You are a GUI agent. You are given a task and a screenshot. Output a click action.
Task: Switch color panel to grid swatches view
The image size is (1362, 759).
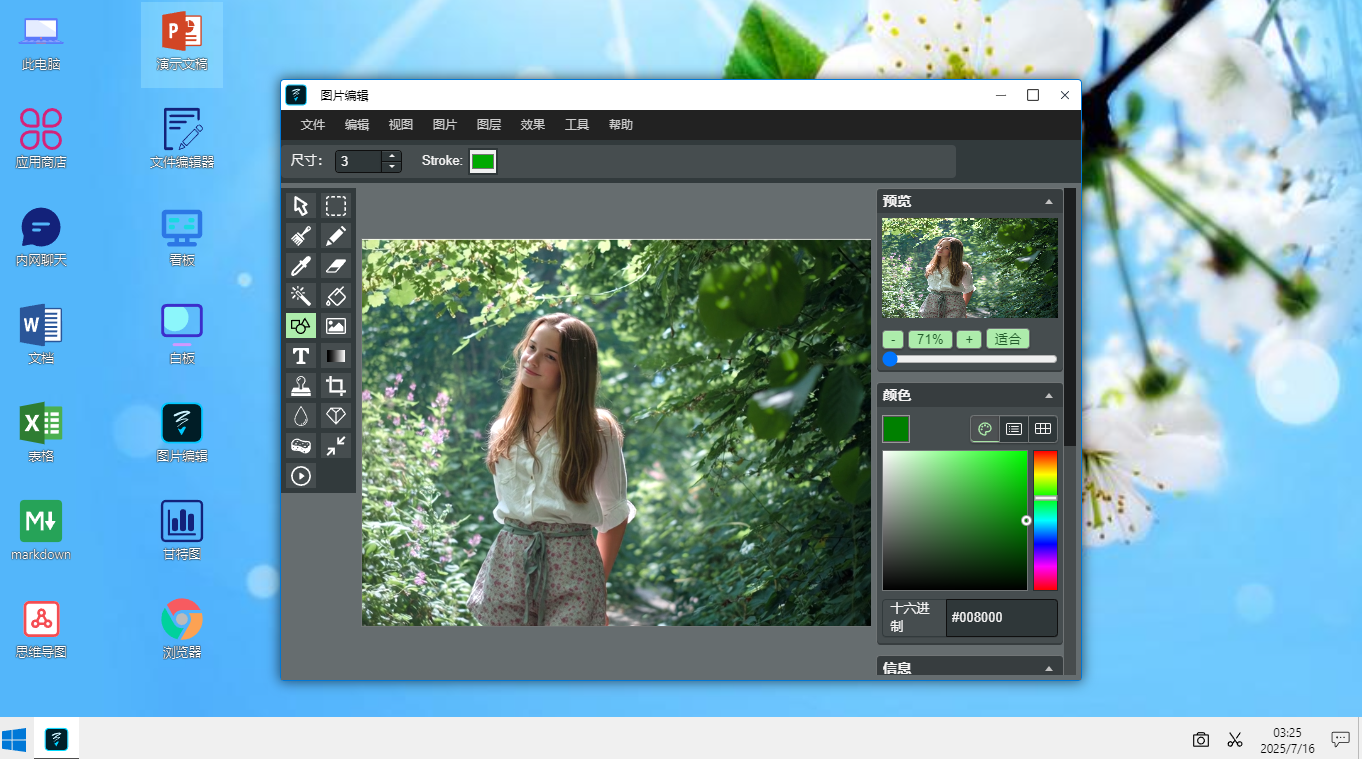pyautogui.click(x=1043, y=429)
